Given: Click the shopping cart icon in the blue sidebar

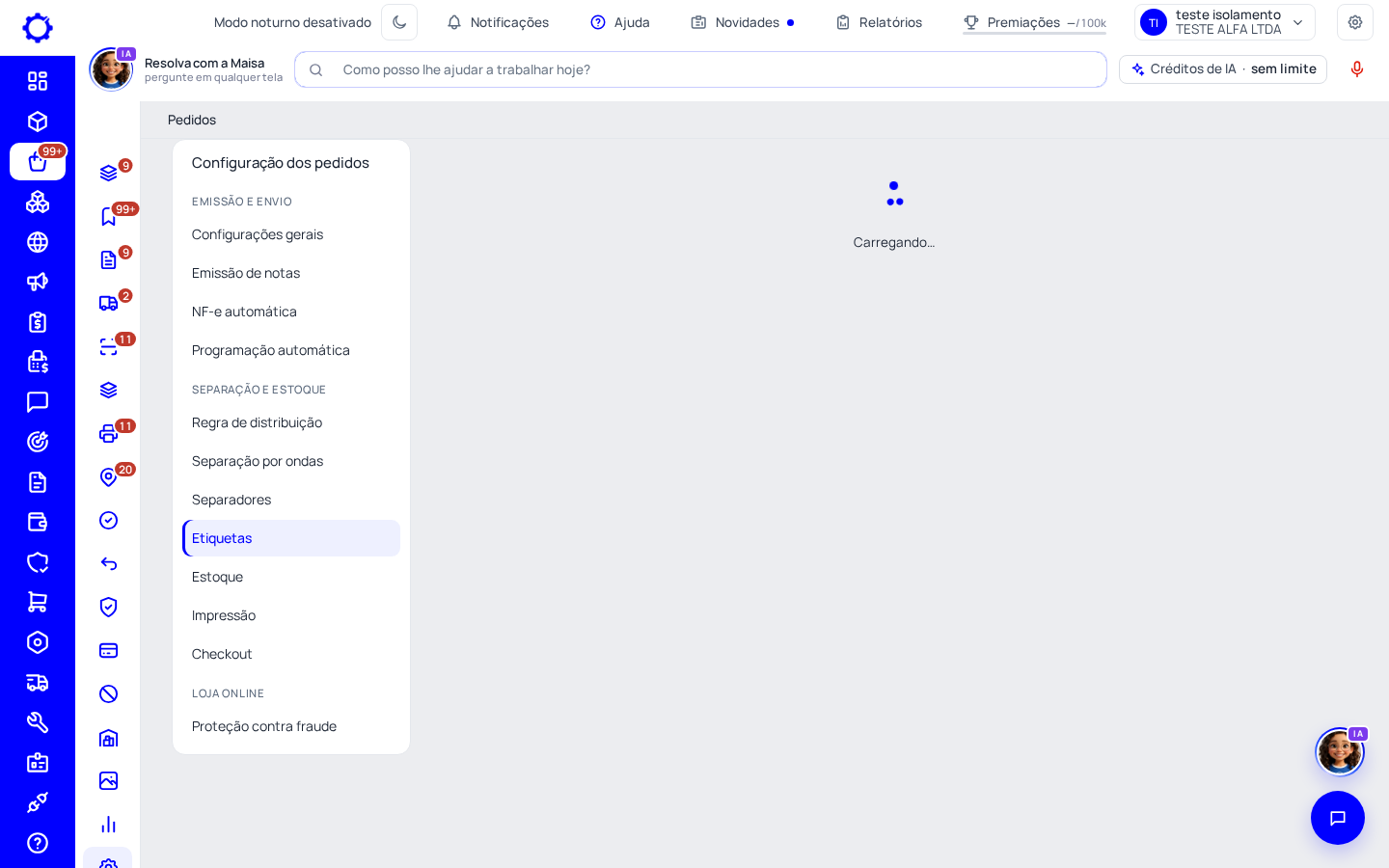Looking at the screenshot, I should tap(38, 602).
